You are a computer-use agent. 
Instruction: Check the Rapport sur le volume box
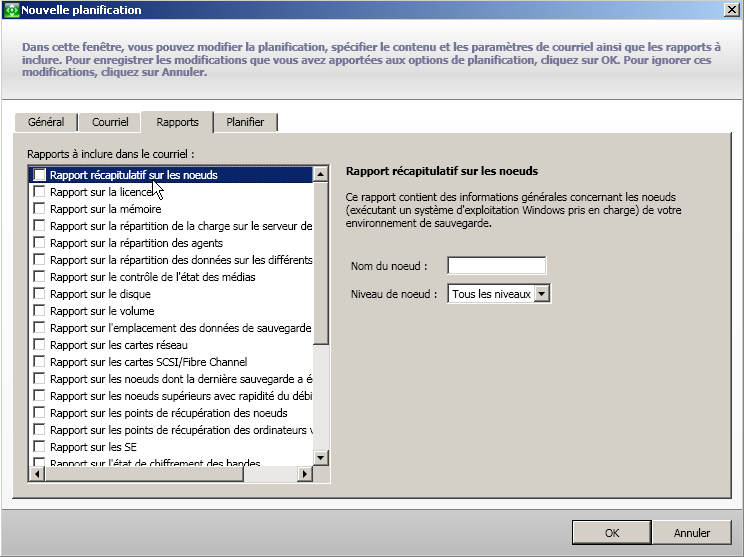39,311
